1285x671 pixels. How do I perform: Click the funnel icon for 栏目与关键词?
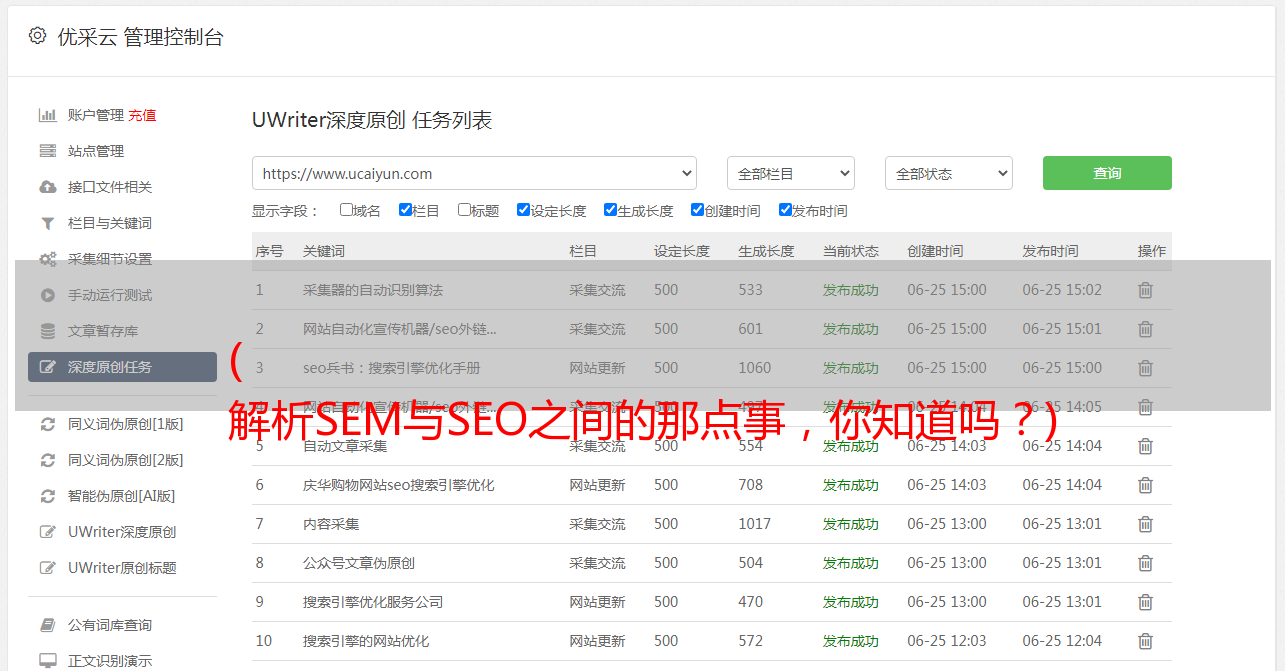pyautogui.click(x=47, y=223)
